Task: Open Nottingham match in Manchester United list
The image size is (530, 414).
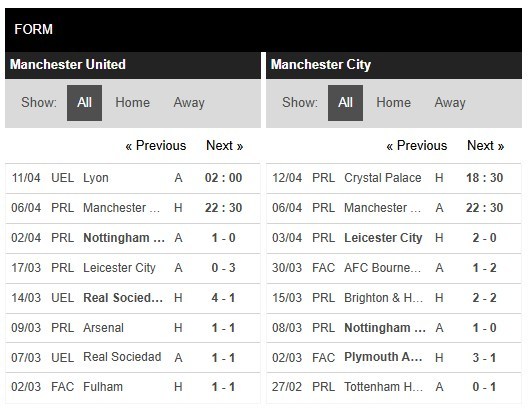Action: (x=133, y=238)
